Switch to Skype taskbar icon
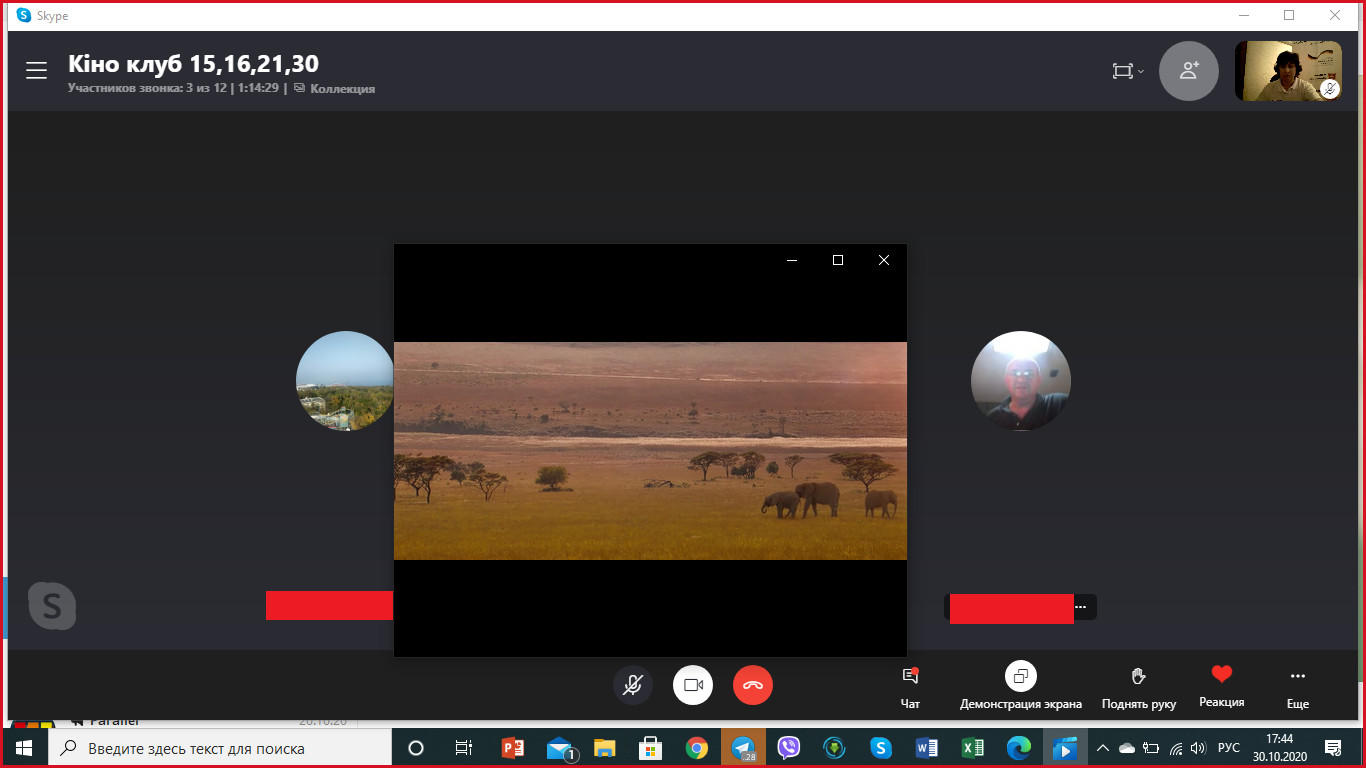The width and height of the screenshot is (1366, 768). point(881,748)
